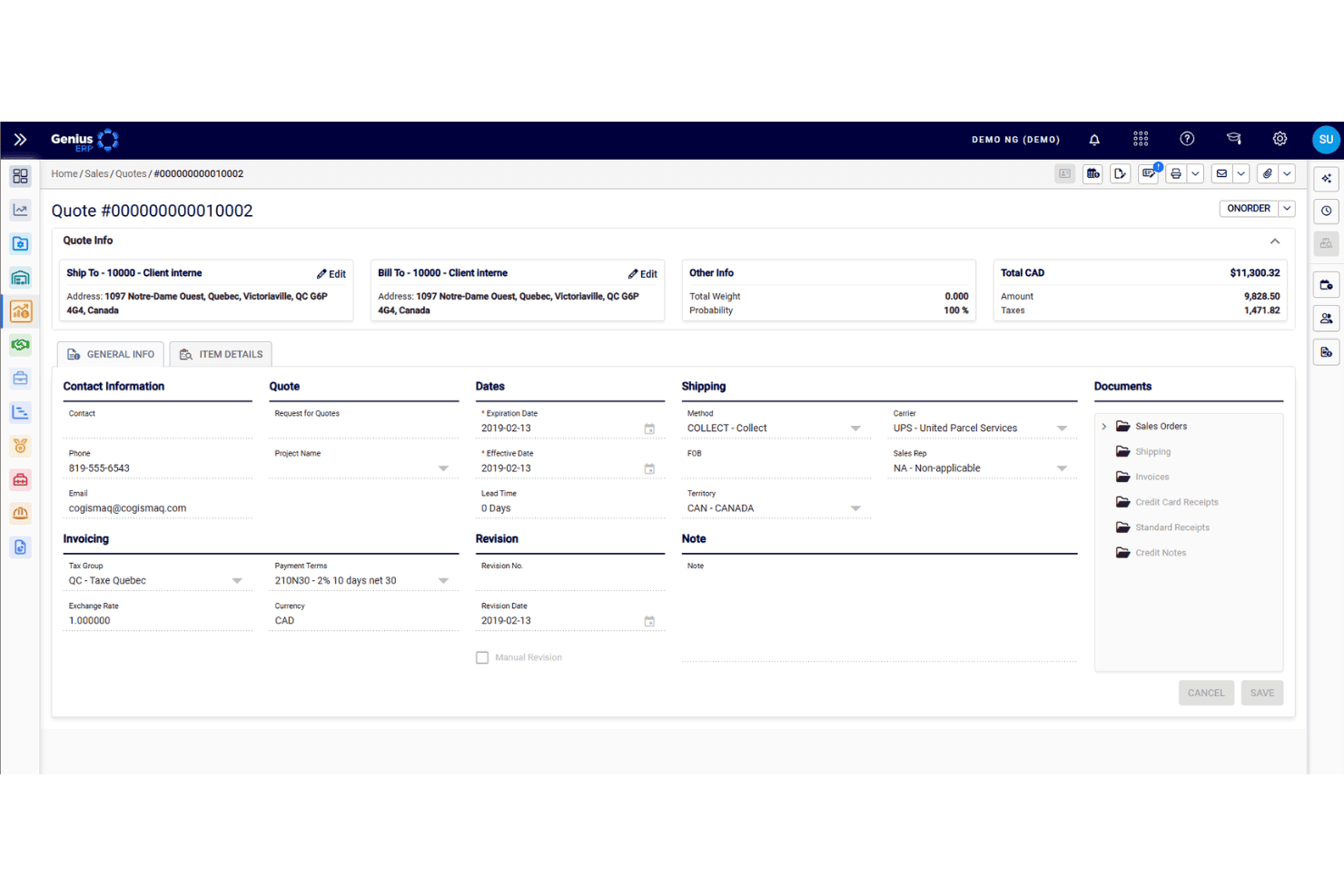Image resolution: width=1344 pixels, height=896 pixels.
Task: Click the sparkle AI assistant icon
Action: (x=1327, y=178)
